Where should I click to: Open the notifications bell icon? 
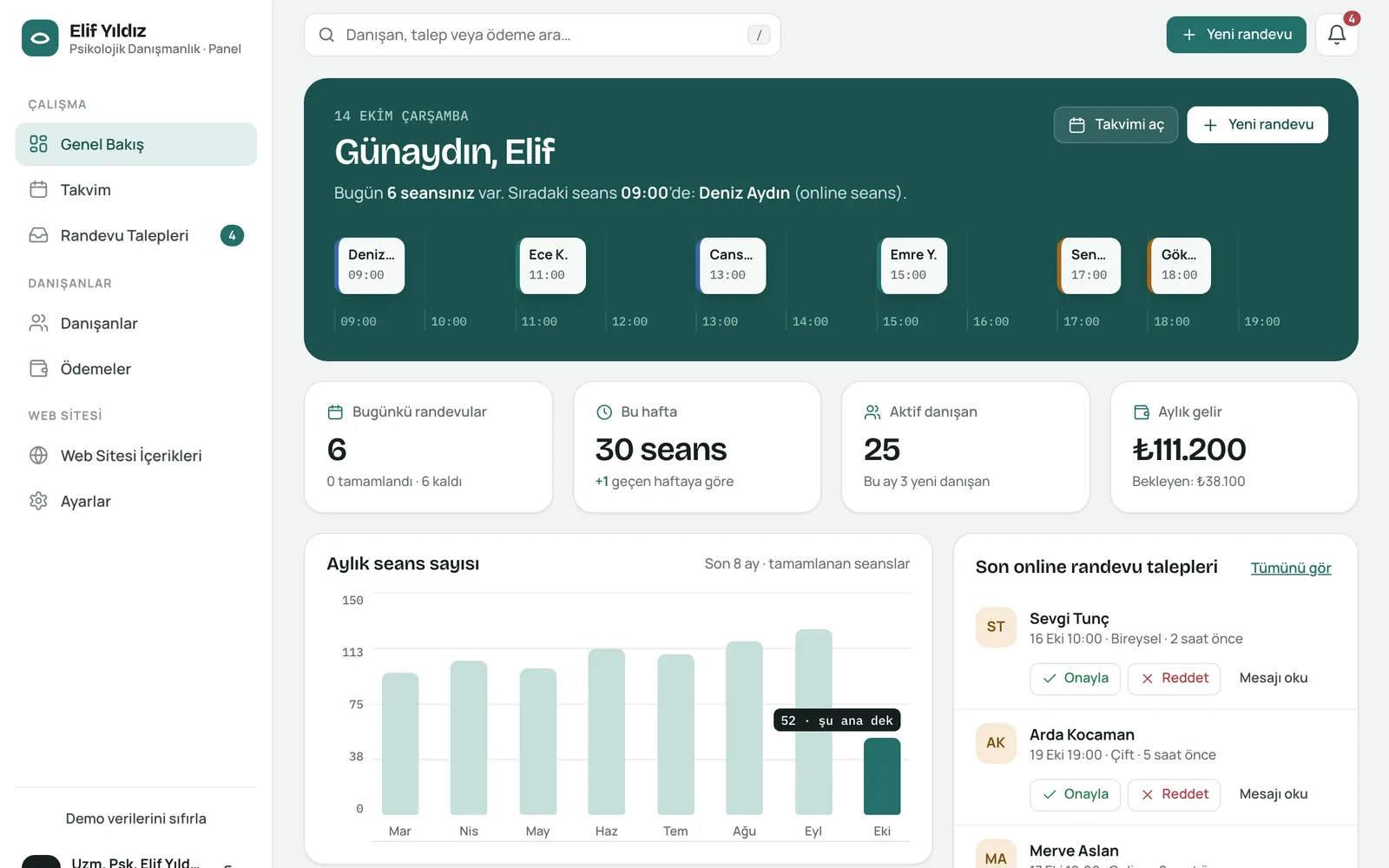coord(1336,35)
